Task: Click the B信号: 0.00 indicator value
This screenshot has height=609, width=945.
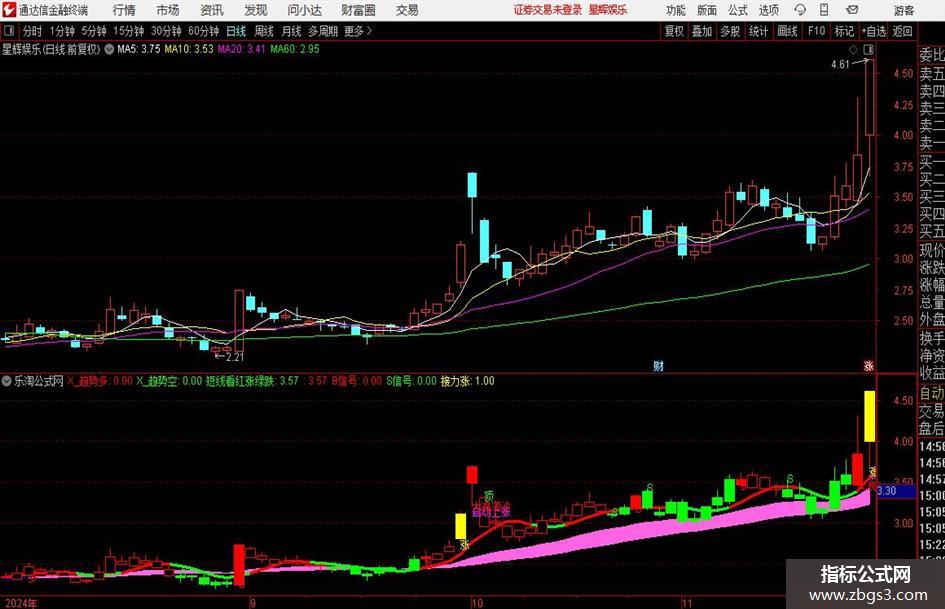Action: 357,381
